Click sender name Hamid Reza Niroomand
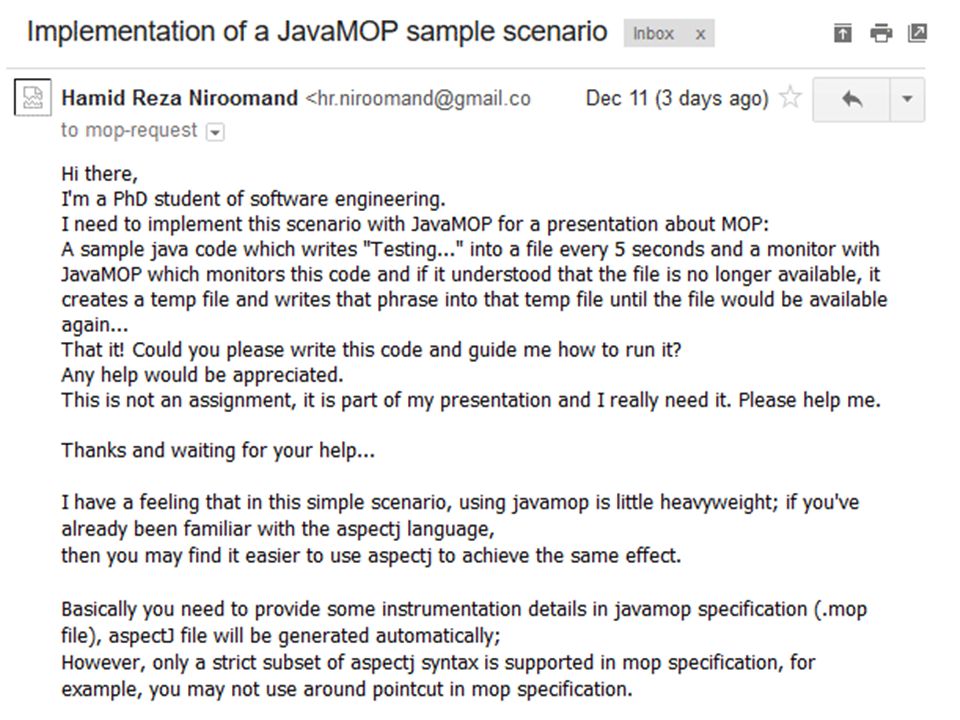Image resolution: width=960 pixels, height=720 pixels. [x=179, y=99]
